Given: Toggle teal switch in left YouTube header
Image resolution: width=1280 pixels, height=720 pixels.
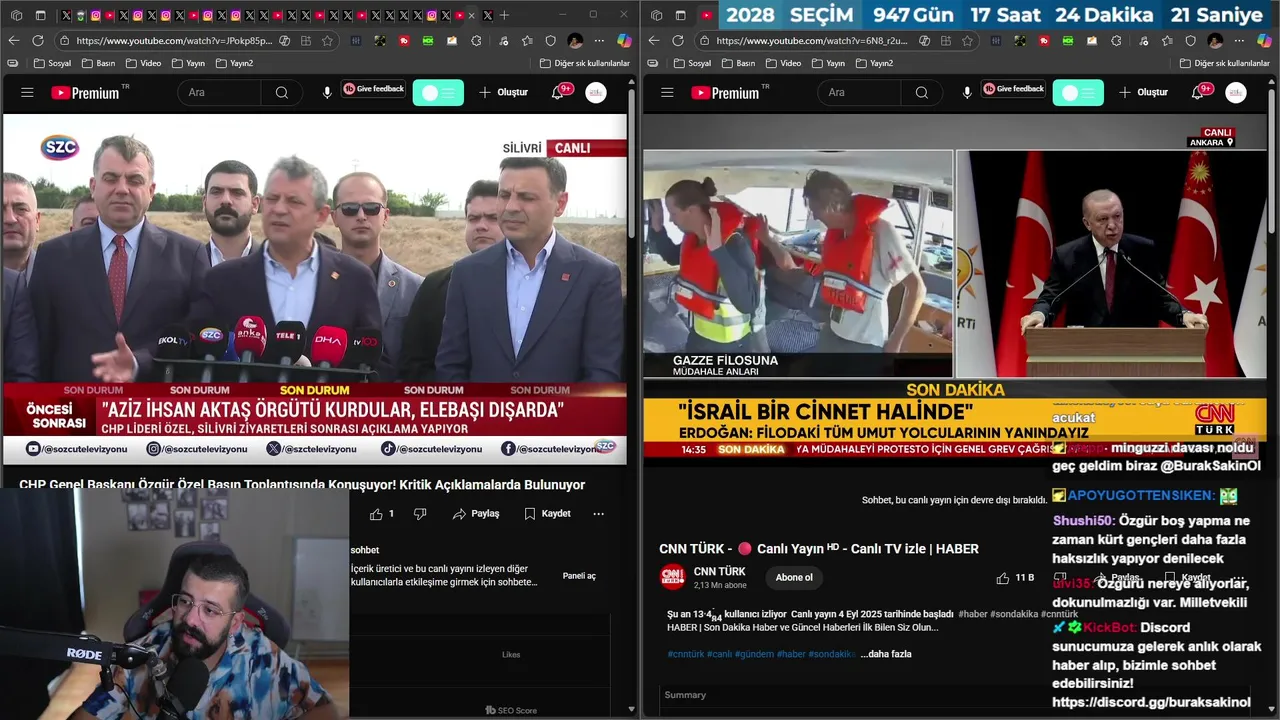Looking at the screenshot, I should 438,93.
